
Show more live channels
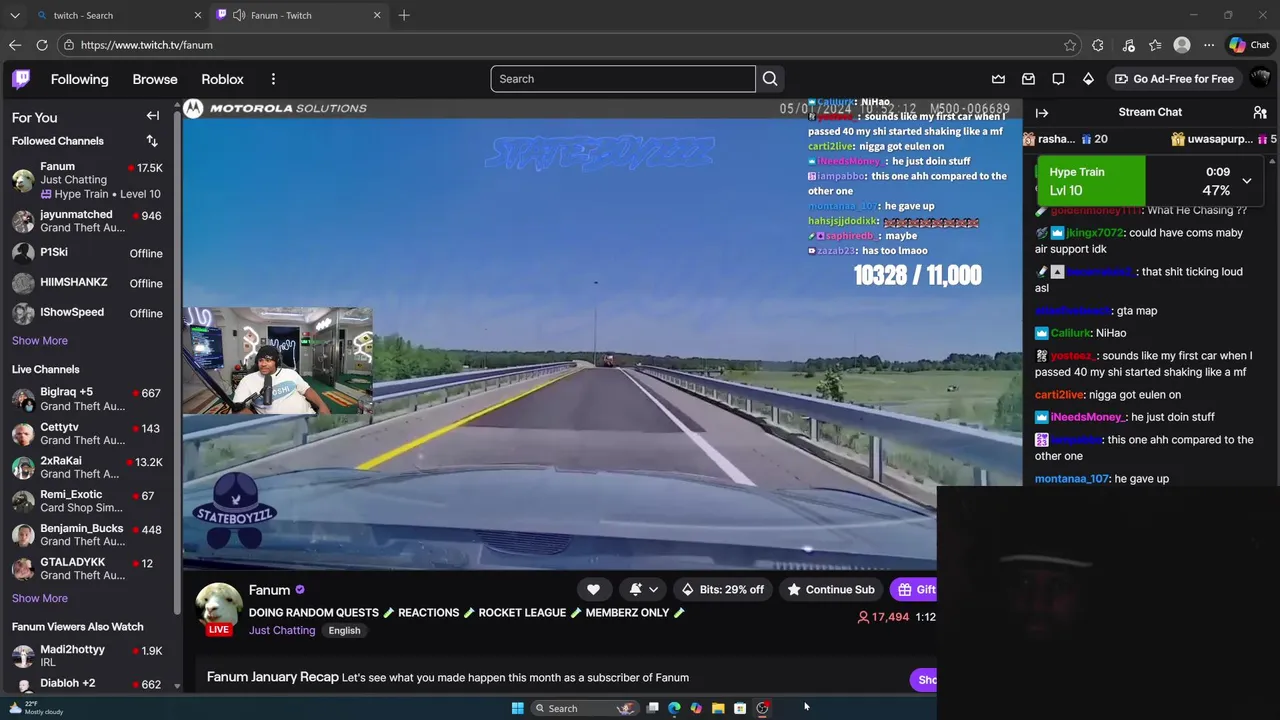40,598
